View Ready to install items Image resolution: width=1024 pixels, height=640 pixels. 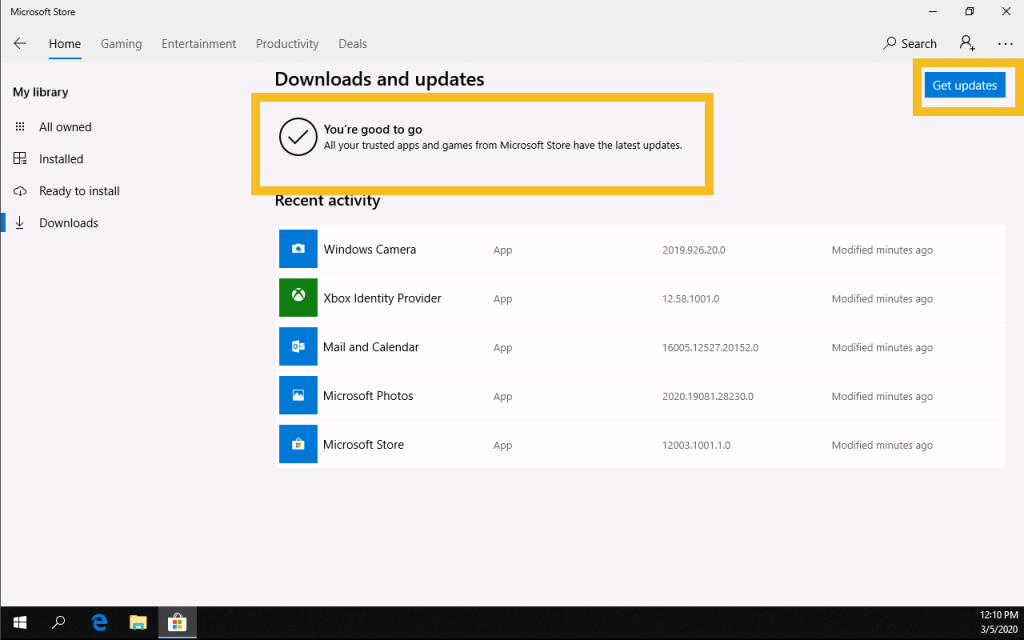pos(80,191)
